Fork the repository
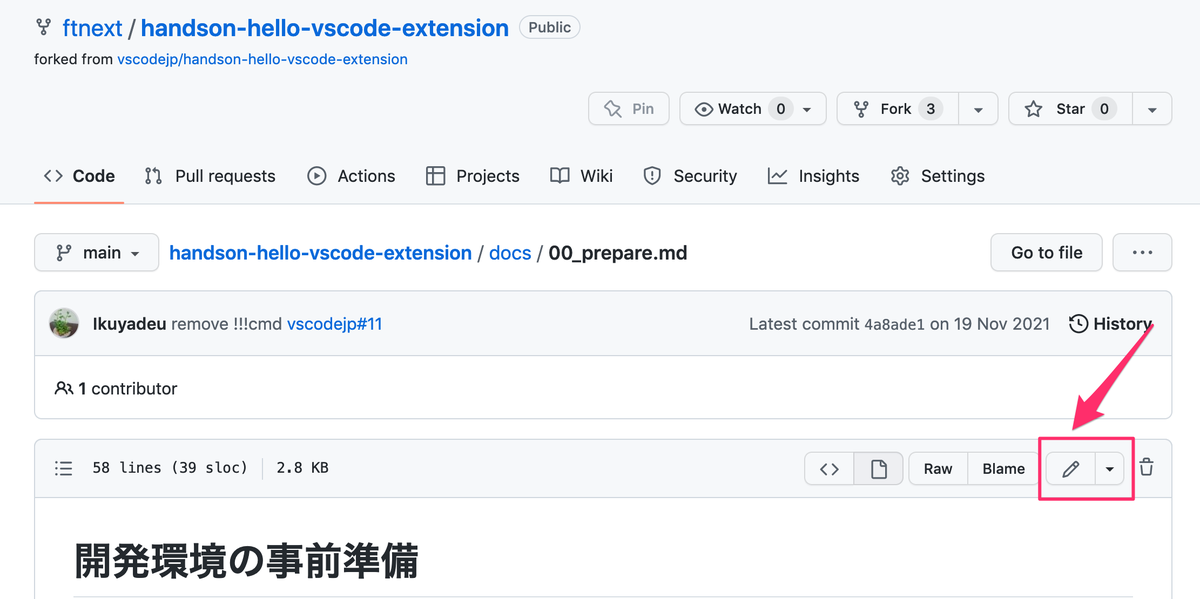 coord(897,108)
